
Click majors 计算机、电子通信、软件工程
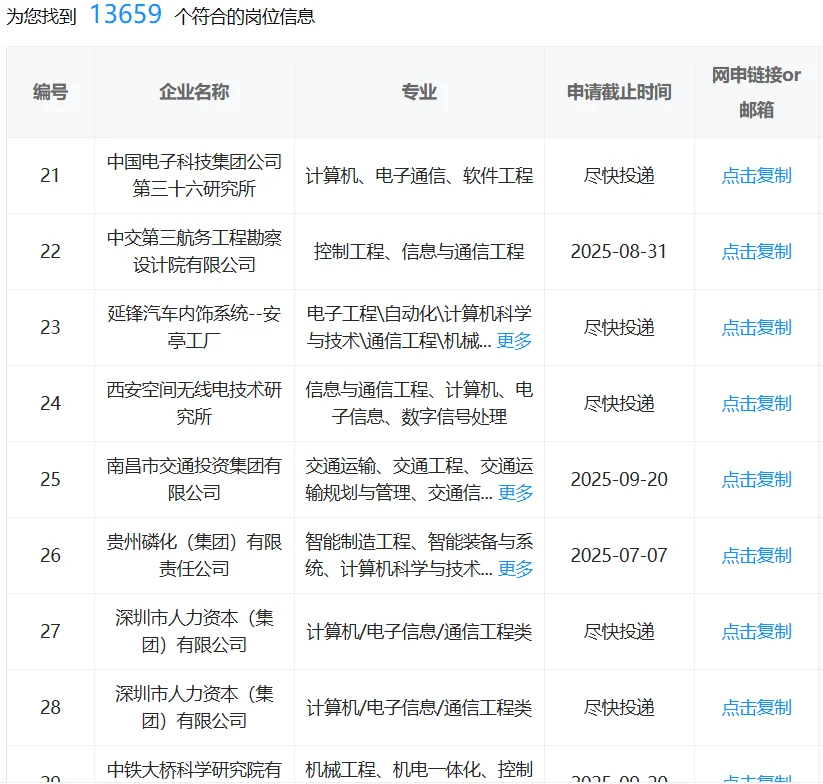[x=419, y=175]
